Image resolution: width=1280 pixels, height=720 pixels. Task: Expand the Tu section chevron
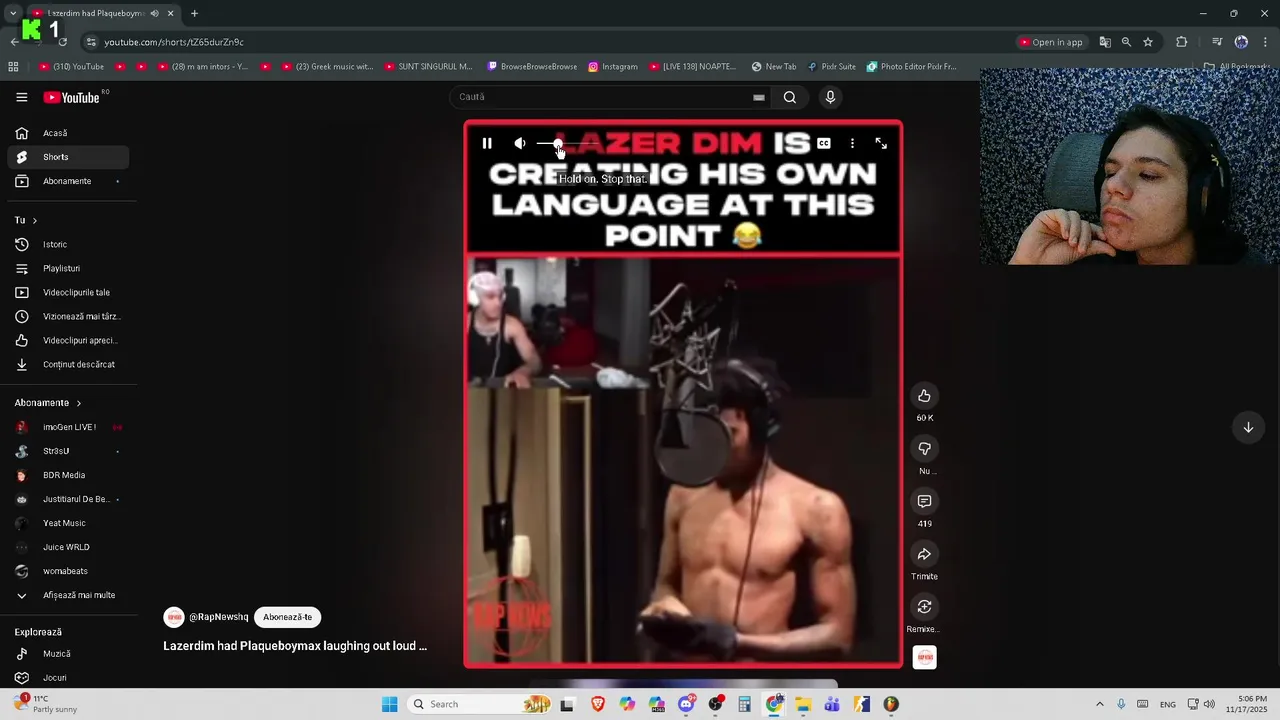pyautogui.click(x=34, y=220)
